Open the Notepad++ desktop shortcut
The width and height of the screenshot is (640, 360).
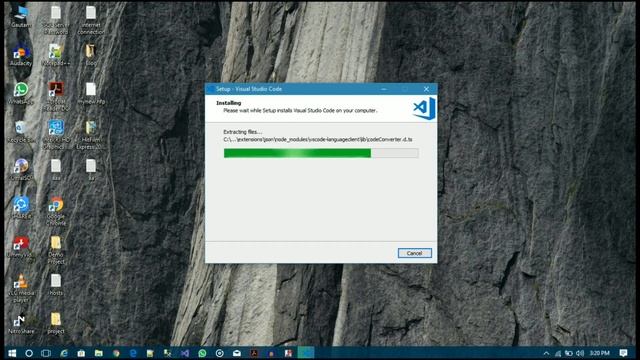pyautogui.click(x=56, y=56)
